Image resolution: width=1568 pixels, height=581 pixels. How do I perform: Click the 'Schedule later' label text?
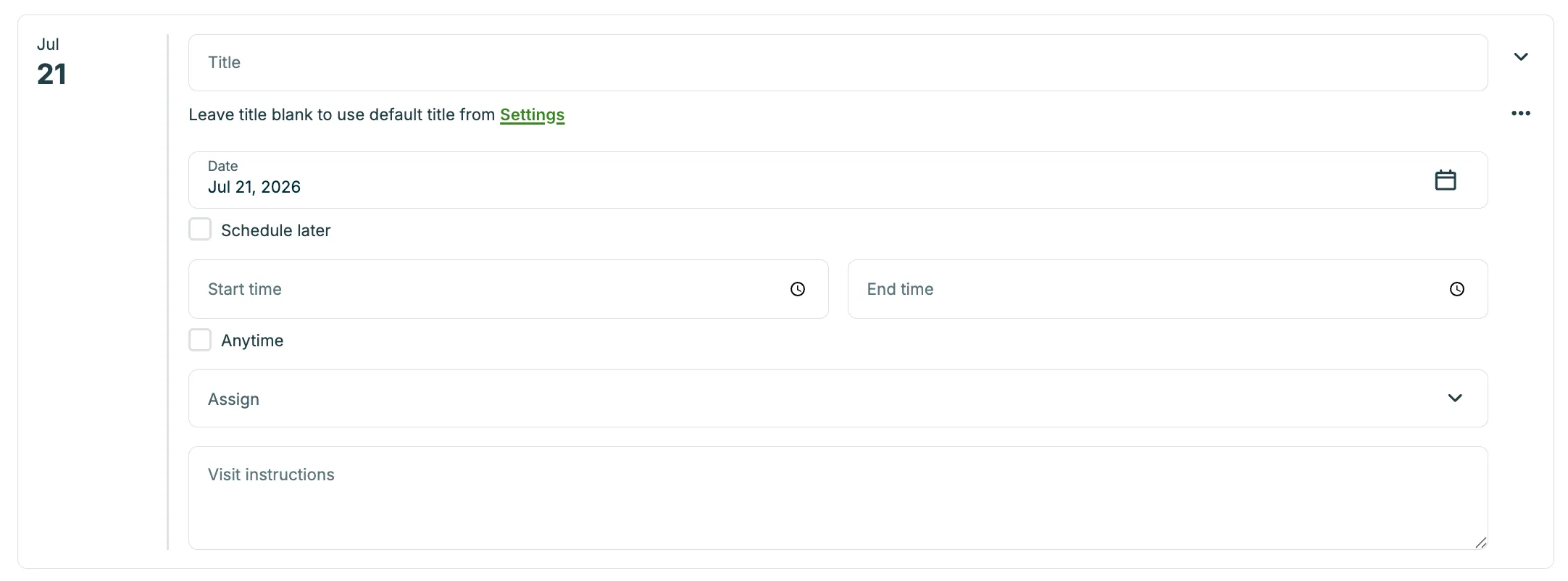click(x=275, y=230)
